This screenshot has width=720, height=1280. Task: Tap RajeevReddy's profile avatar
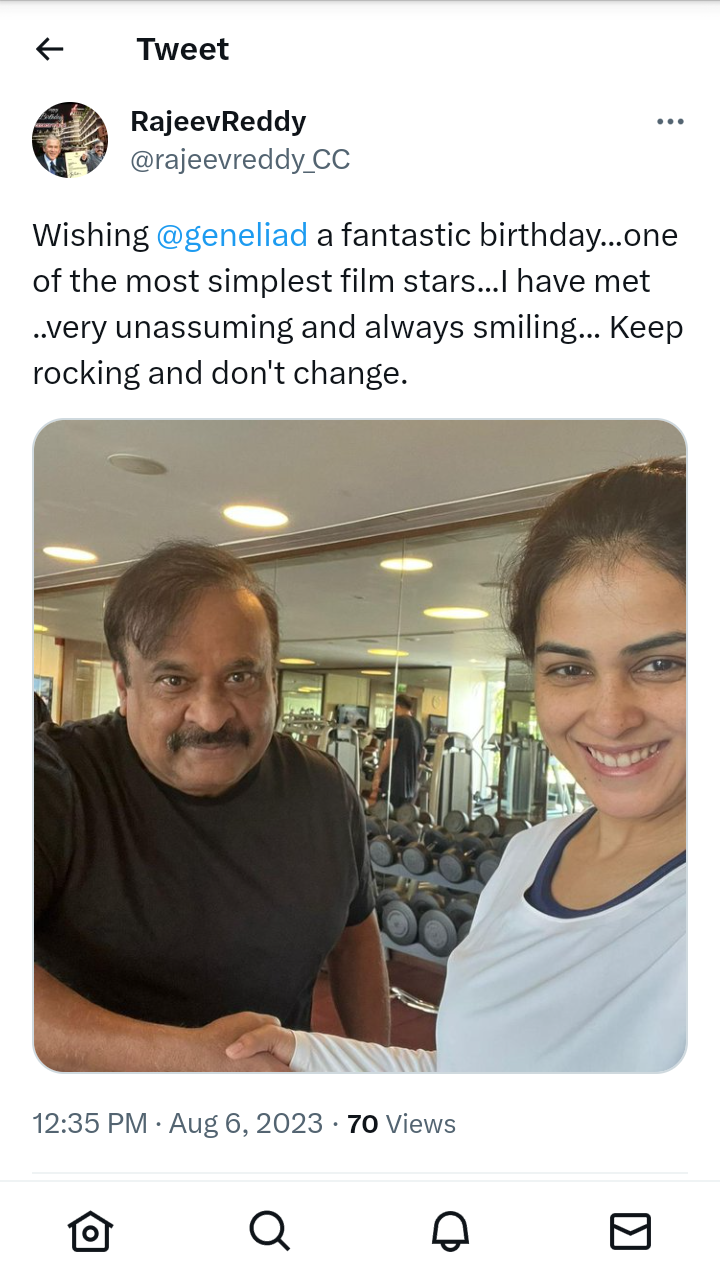point(70,140)
